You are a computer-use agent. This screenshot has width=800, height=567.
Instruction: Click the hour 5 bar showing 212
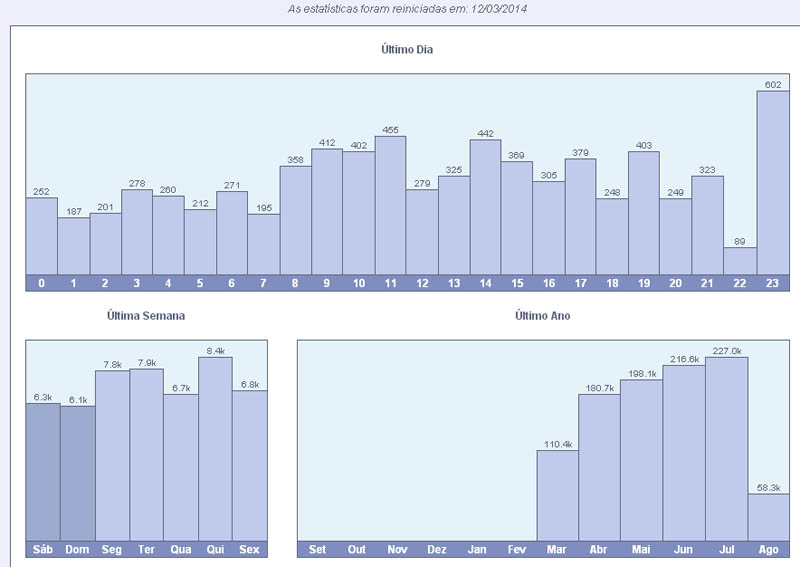pyautogui.click(x=201, y=242)
